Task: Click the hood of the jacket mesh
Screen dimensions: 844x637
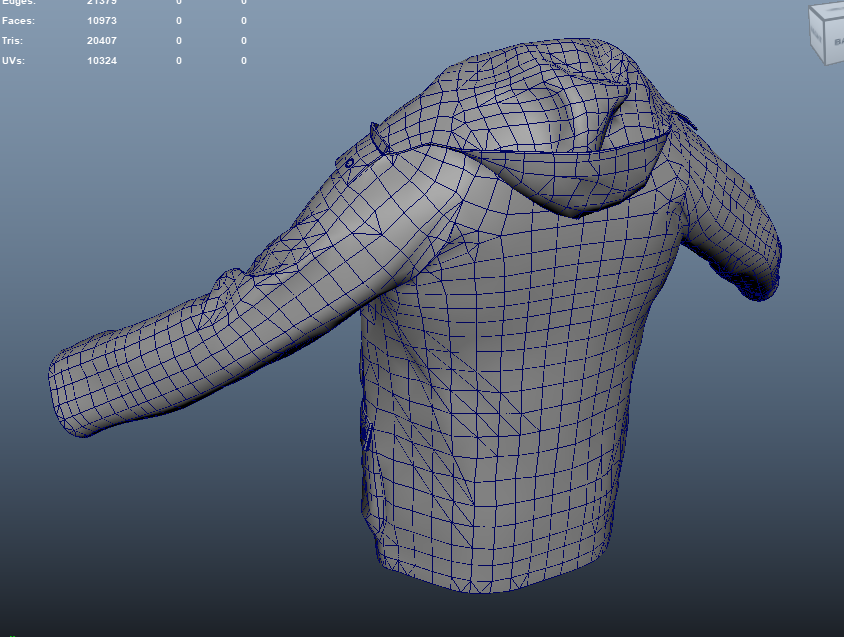Action: (554, 129)
